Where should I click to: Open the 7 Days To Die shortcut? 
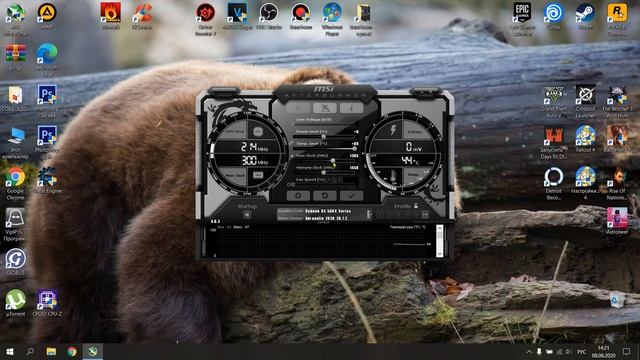554,136
